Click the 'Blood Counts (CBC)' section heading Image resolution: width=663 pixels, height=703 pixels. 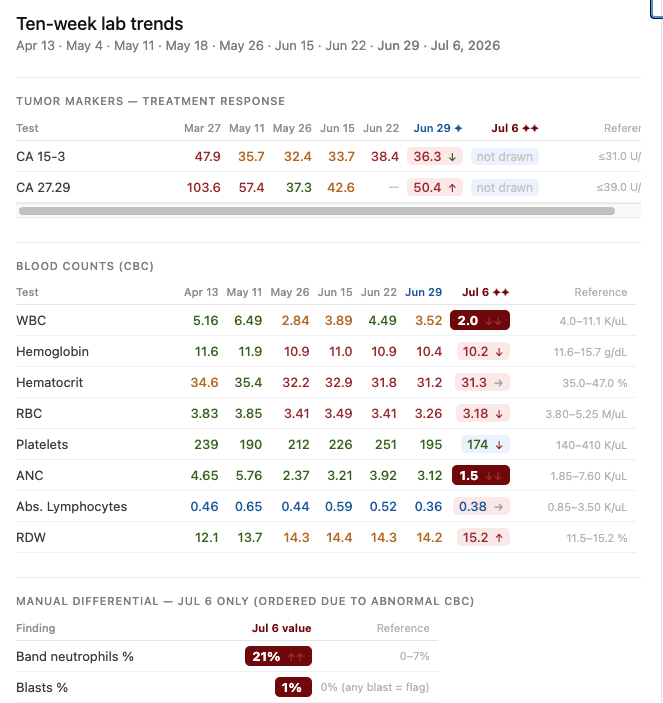click(85, 266)
